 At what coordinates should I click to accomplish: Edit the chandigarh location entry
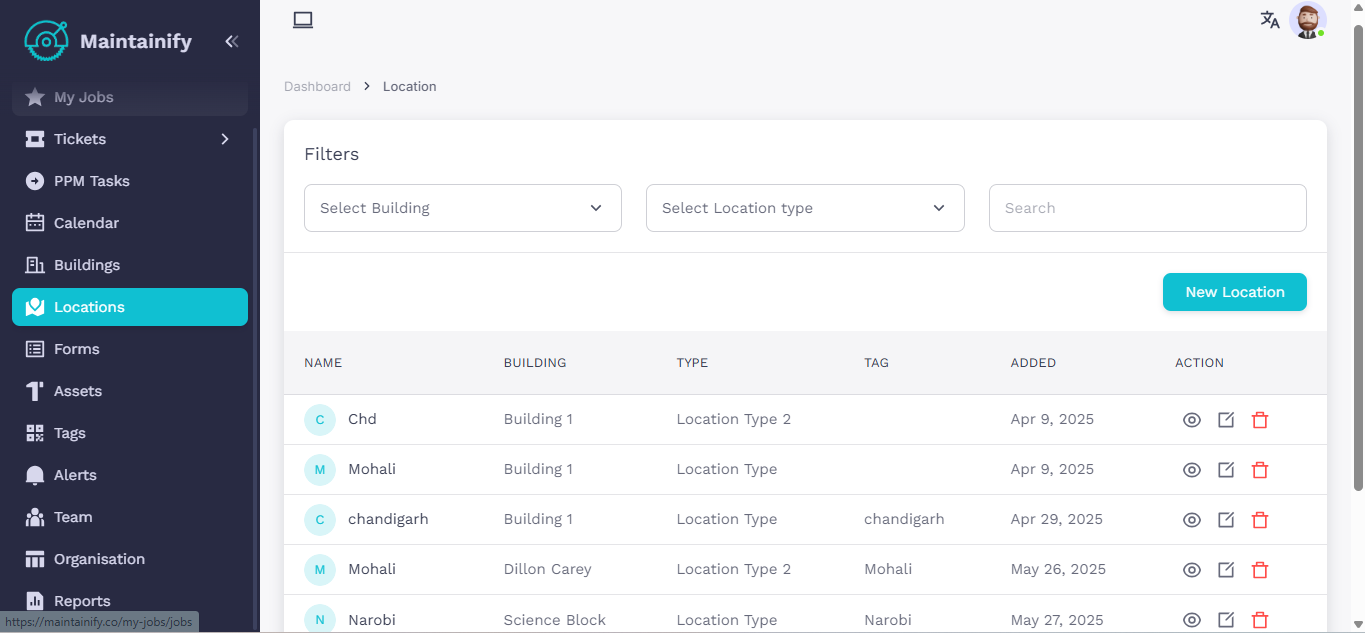coord(1226,520)
